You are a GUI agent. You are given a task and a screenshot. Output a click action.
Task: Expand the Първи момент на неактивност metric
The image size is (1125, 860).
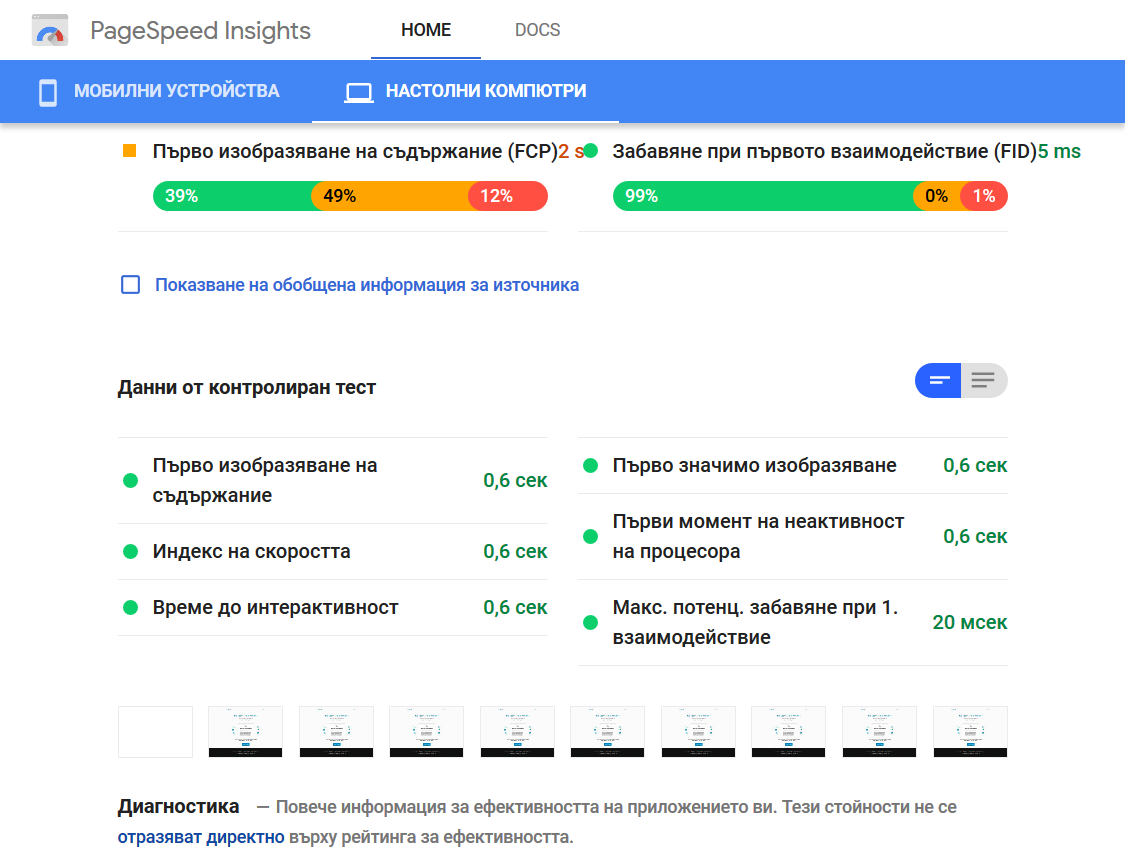click(793, 537)
